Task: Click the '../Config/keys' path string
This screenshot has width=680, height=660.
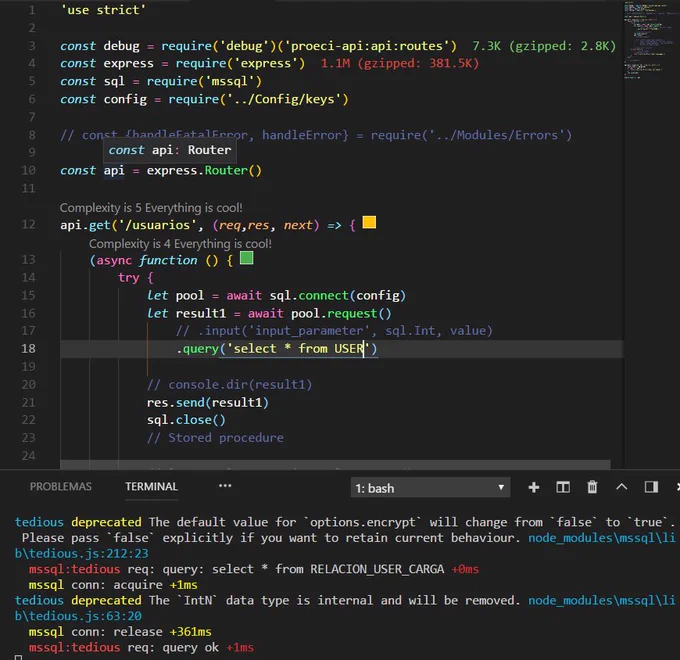Action: (x=284, y=99)
